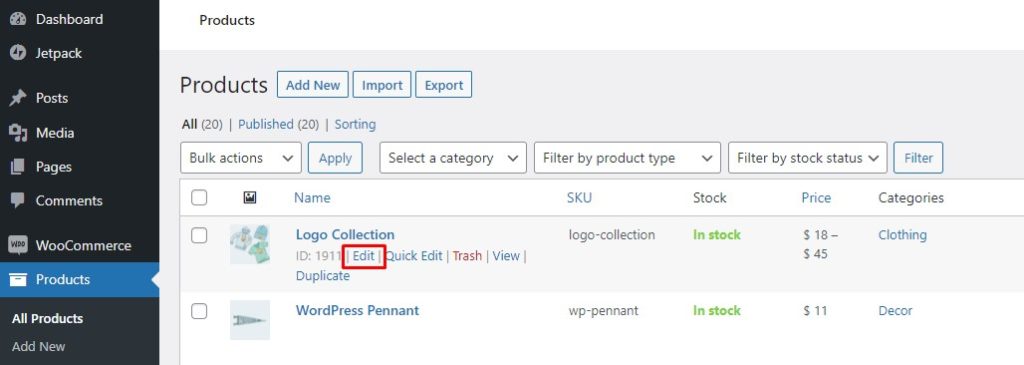Sort table by Name column
The width and height of the screenshot is (1024, 365).
click(312, 197)
